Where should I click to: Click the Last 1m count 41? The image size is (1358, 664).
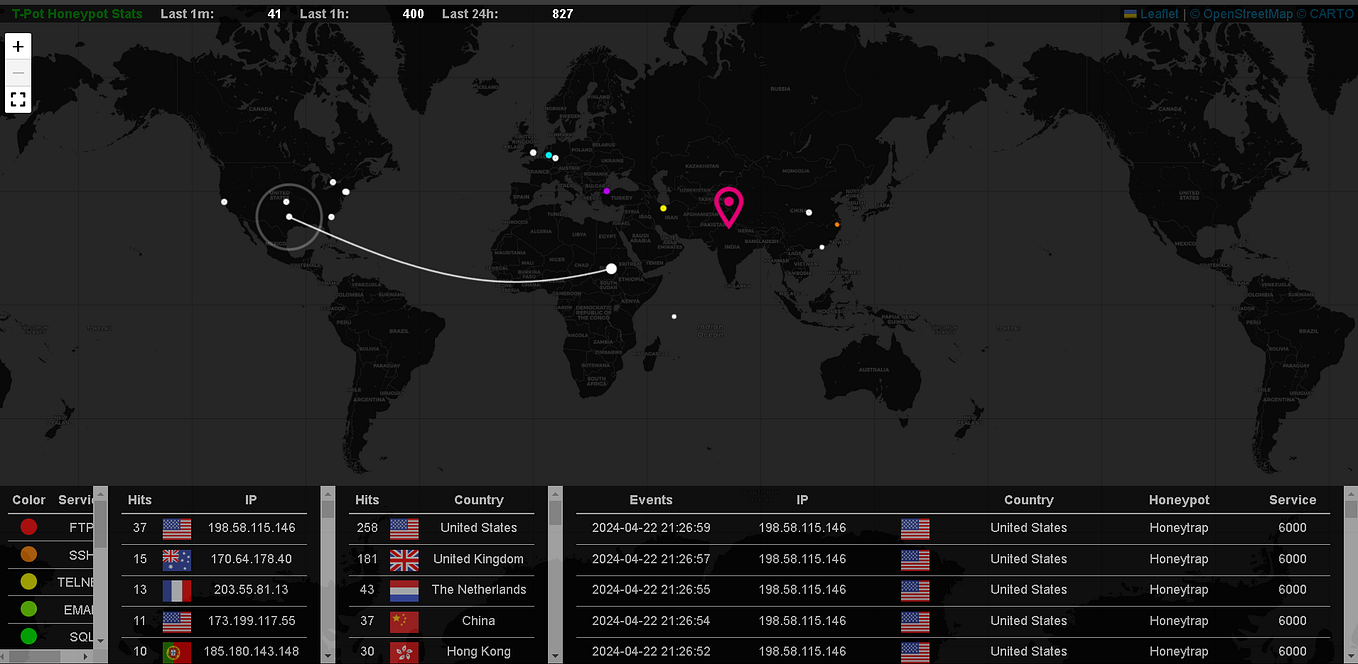tap(274, 14)
